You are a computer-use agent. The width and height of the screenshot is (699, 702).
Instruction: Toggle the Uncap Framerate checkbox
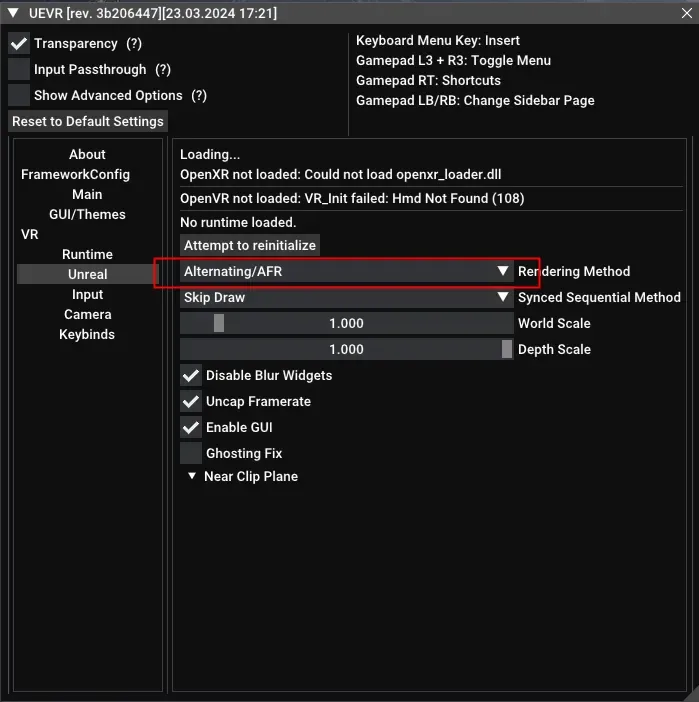[x=191, y=401]
